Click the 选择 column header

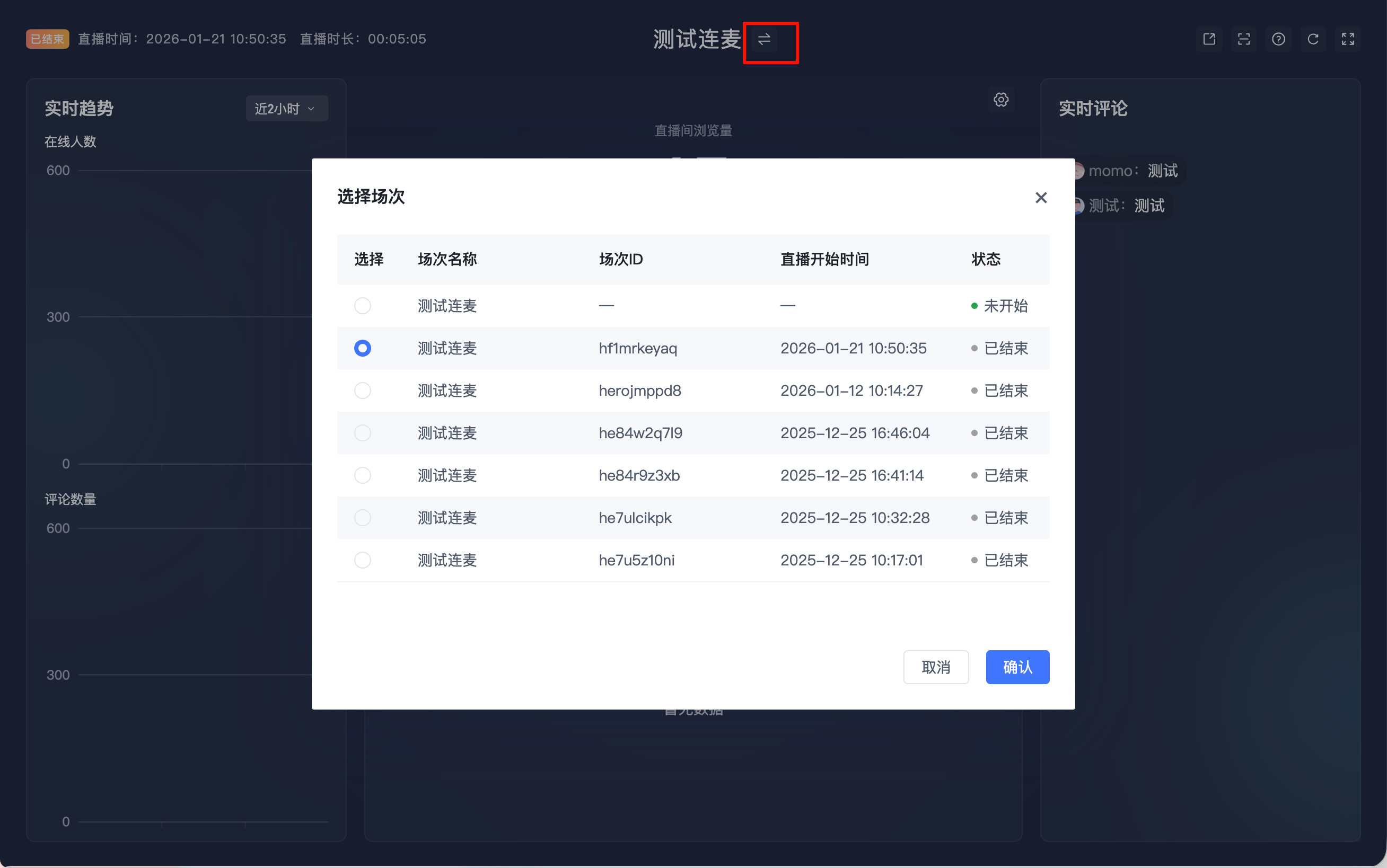tap(368, 260)
